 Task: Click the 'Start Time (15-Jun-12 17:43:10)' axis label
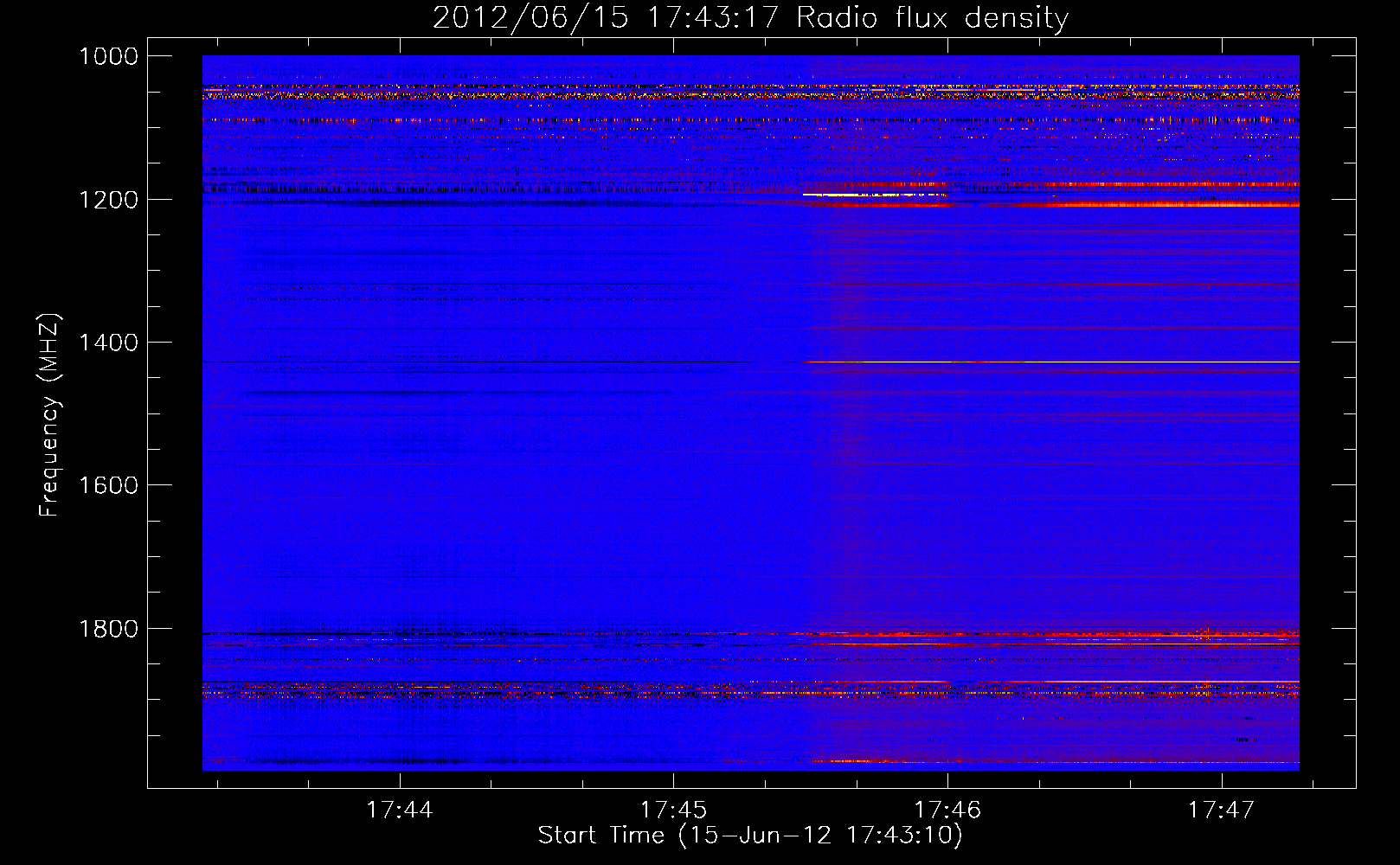tap(750, 836)
